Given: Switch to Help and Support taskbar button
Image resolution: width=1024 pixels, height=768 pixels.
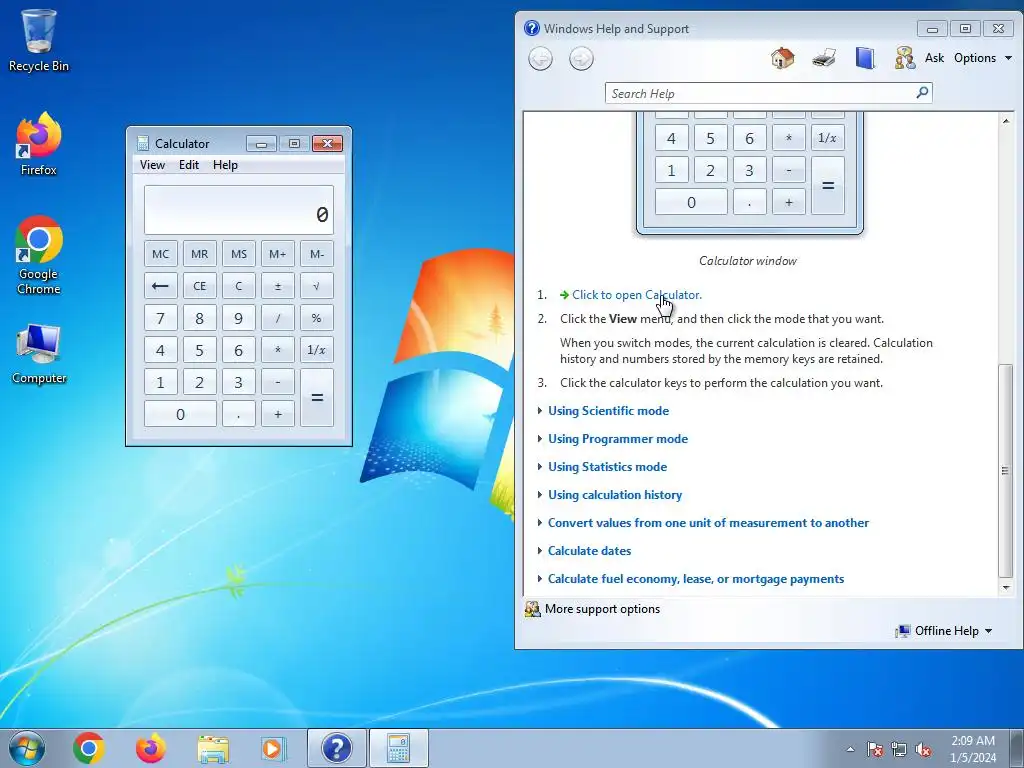Looking at the screenshot, I should click(x=337, y=748).
